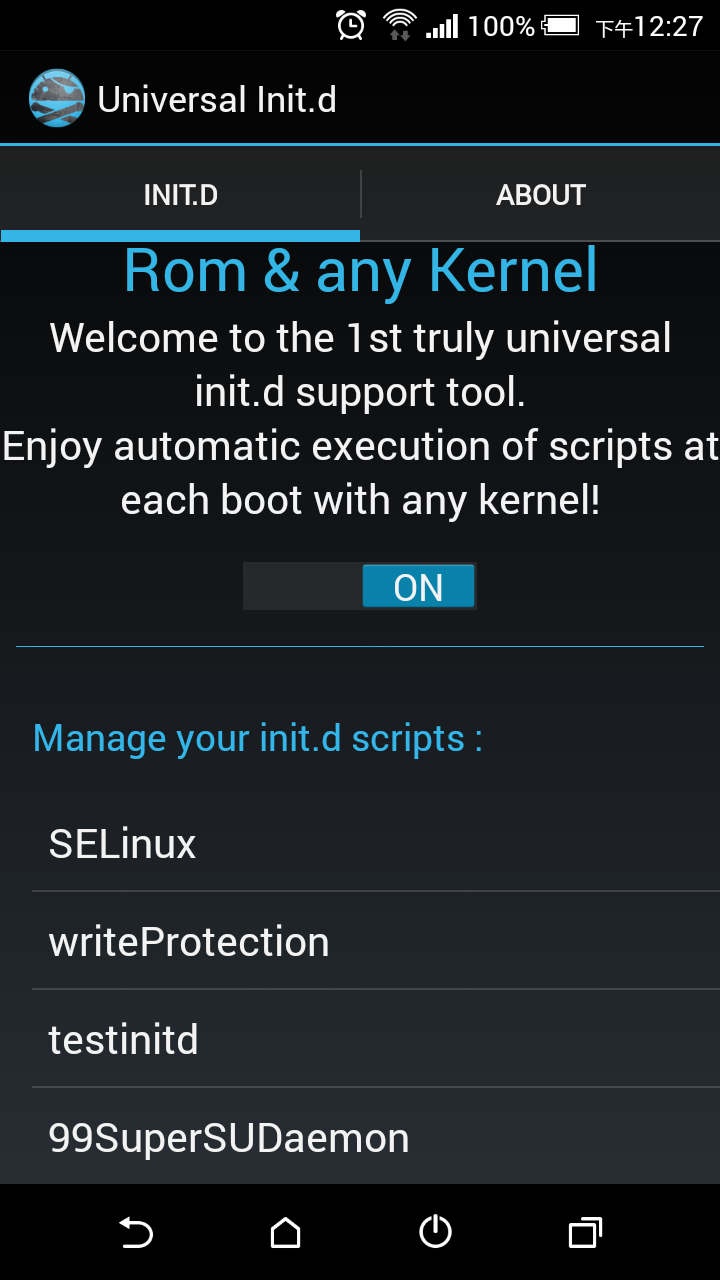Screen dimensions: 720x1280
Task: Tap the power button in navigation bar
Action: [x=435, y=1232]
